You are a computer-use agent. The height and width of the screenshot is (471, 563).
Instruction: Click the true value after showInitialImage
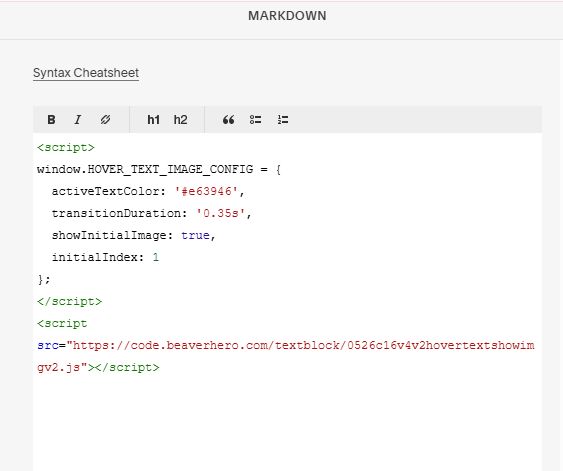[x=195, y=235]
